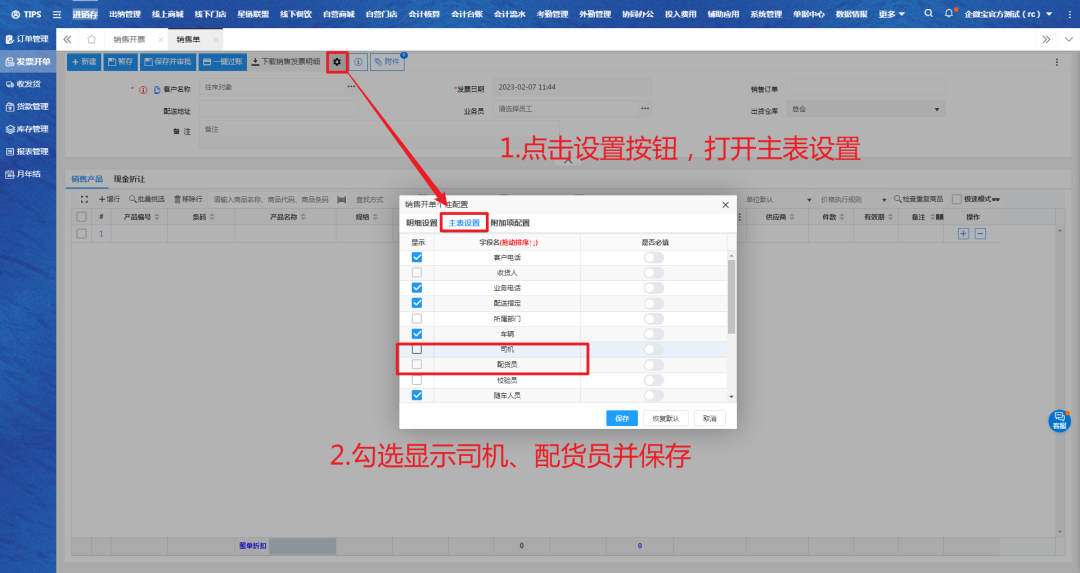The image size is (1080, 573).
Task: Toggle required switch for 客户电话
Action: click(x=653, y=257)
